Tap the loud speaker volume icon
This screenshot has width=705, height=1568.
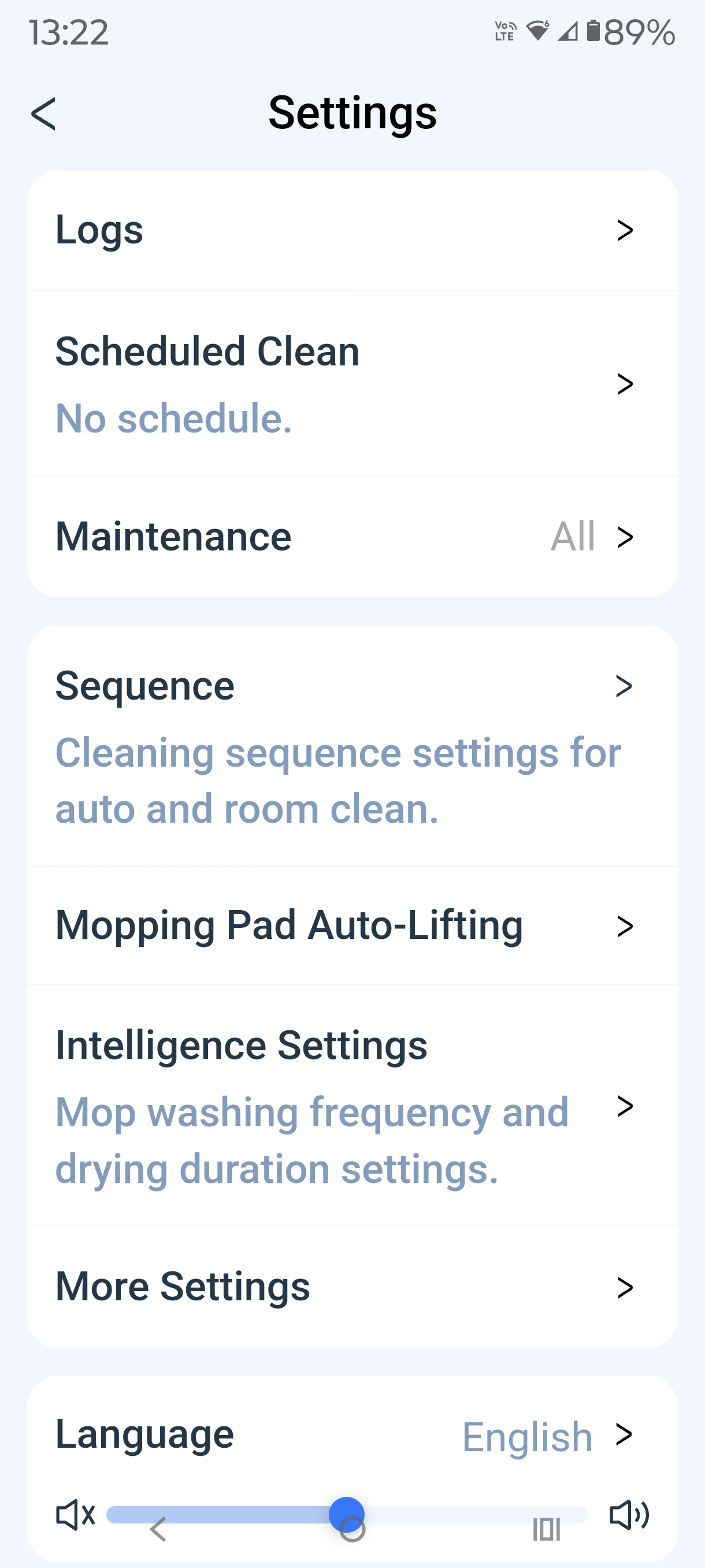[629, 1514]
